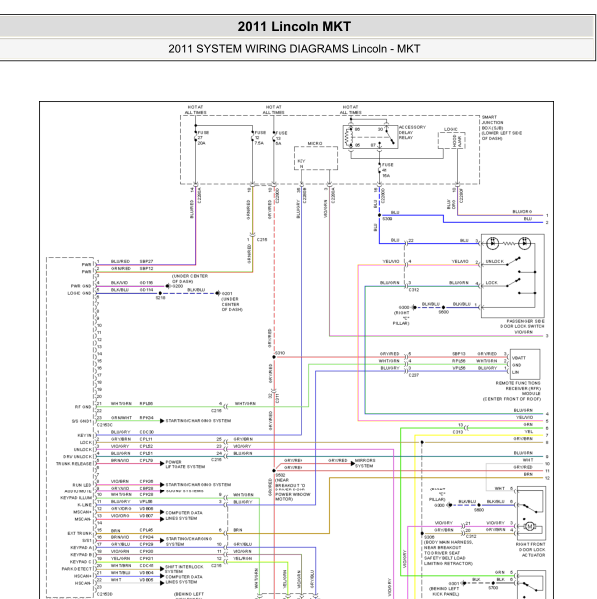Image resolution: width=597 pixels, height=599 pixels.
Task: Click the 'LOGIC' box label
Action: pyautogui.click(x=451, y=130)
